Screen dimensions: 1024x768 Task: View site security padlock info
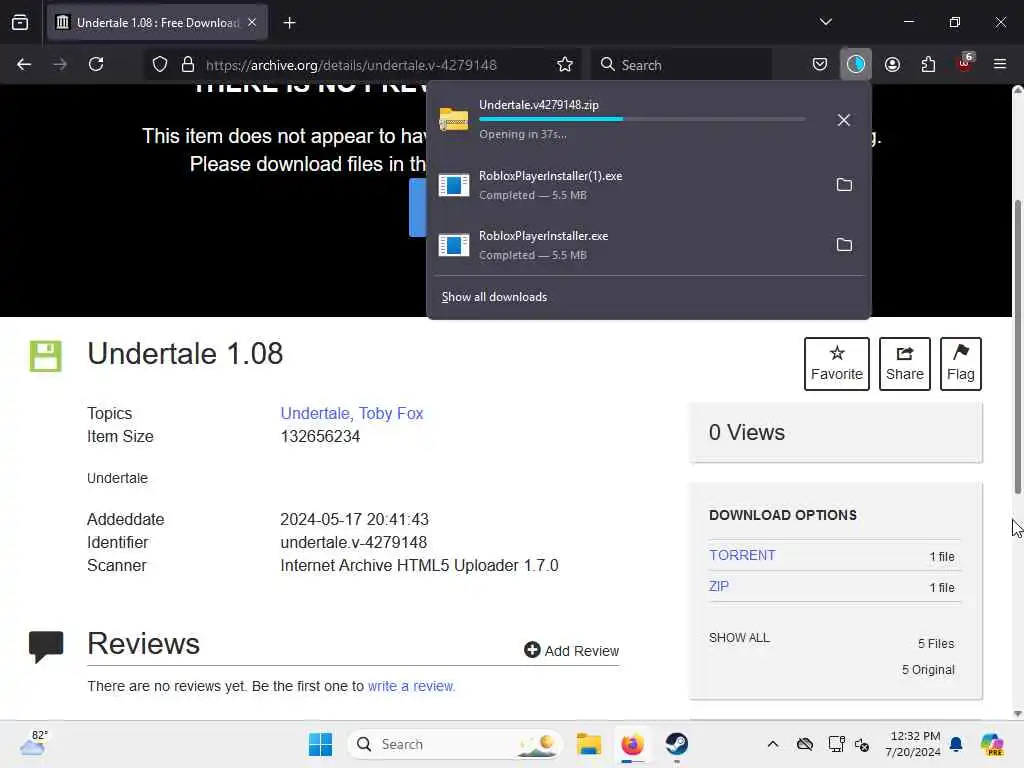click(x=188, y=64)
